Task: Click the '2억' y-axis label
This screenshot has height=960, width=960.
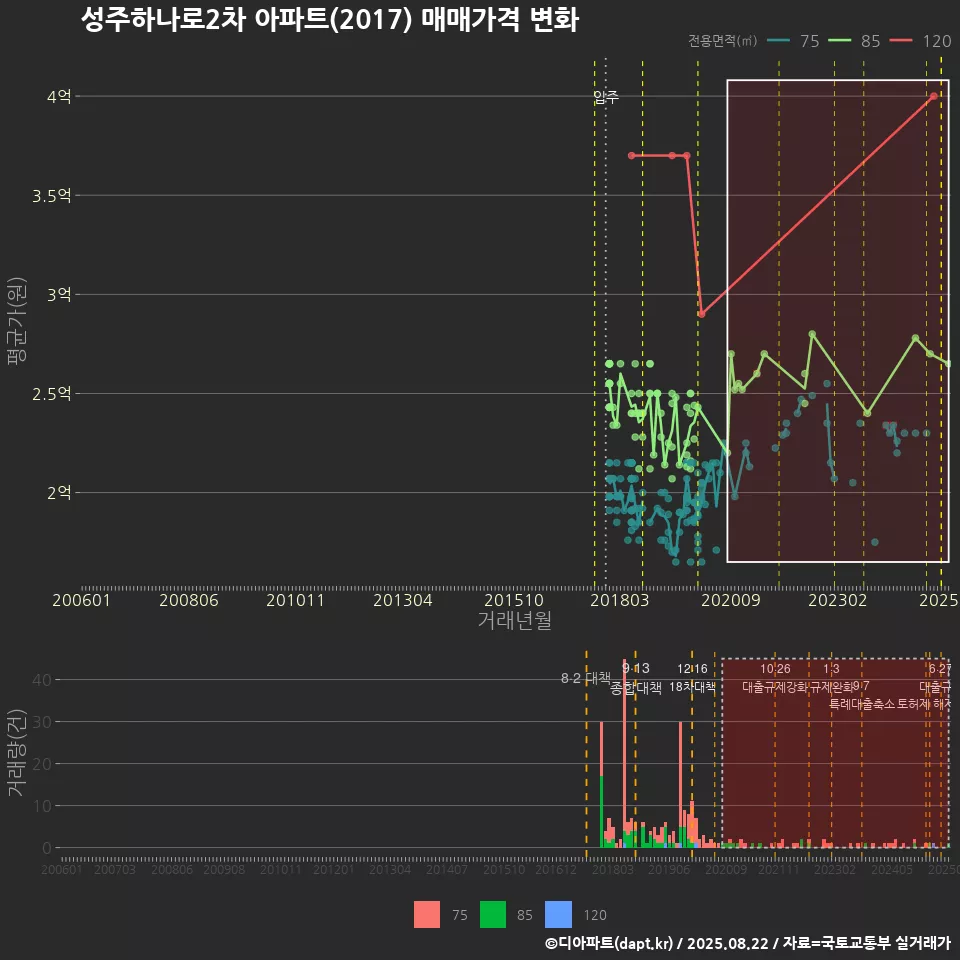Action: point(59,492)
